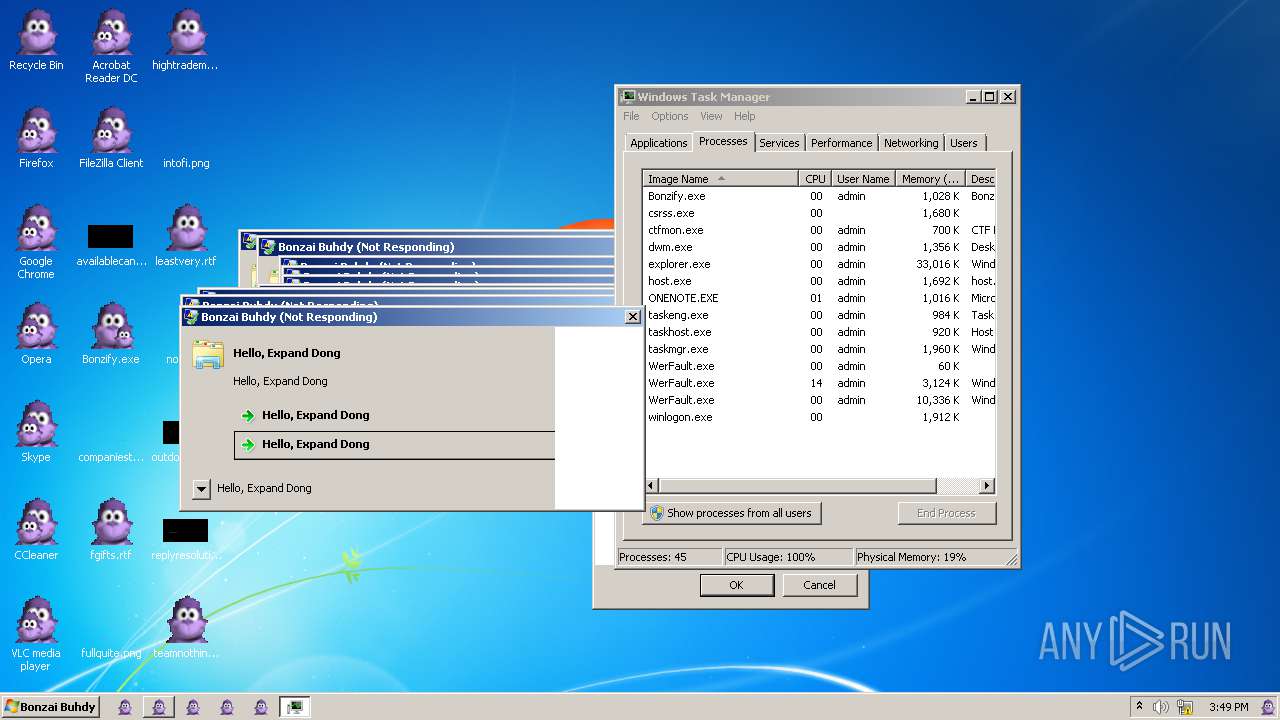
Task: Select the highlighted Hello, Expand Dong command link
Action: tap(394, 445)
